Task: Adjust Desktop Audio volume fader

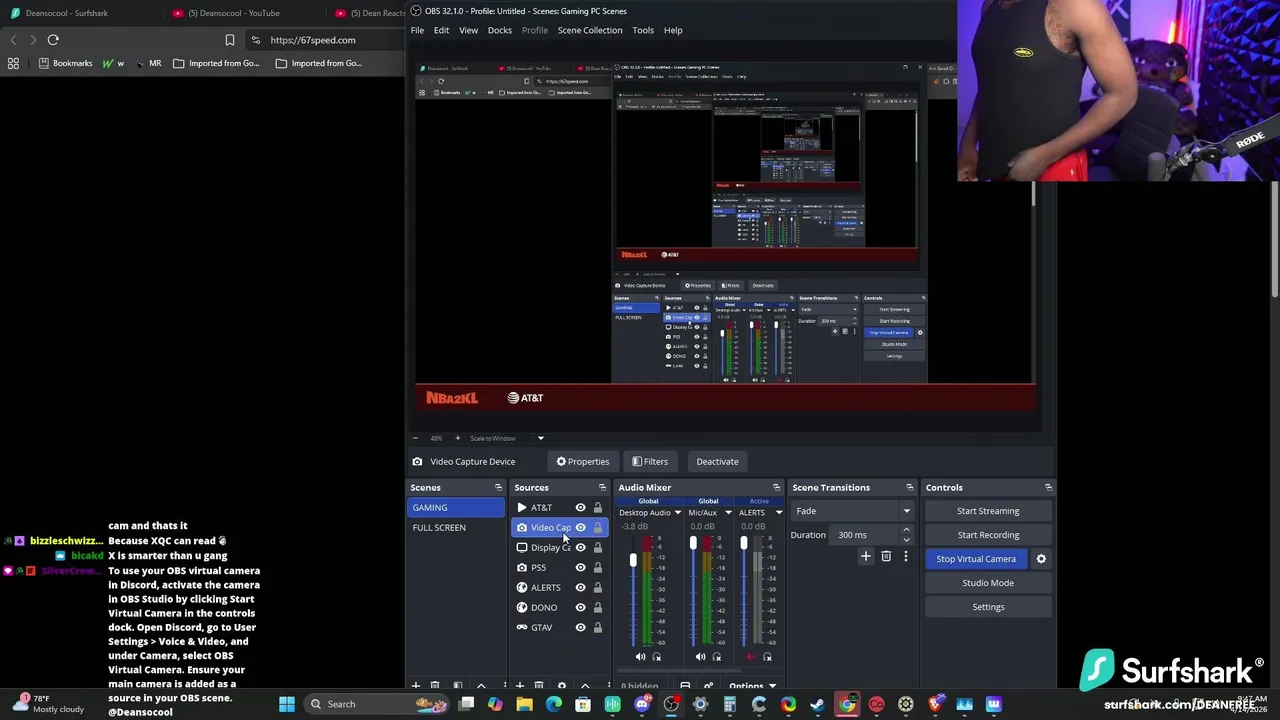Action: 633,561
